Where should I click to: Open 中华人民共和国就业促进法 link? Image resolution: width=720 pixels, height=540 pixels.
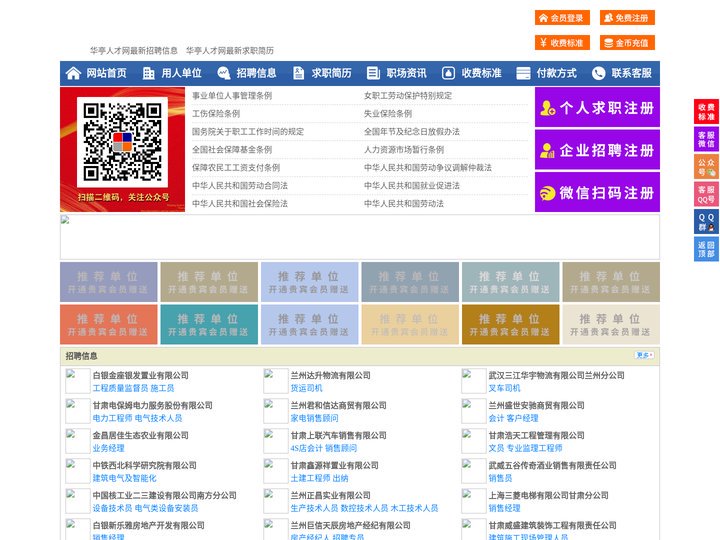pyautogui.click(x=412, y=186)
